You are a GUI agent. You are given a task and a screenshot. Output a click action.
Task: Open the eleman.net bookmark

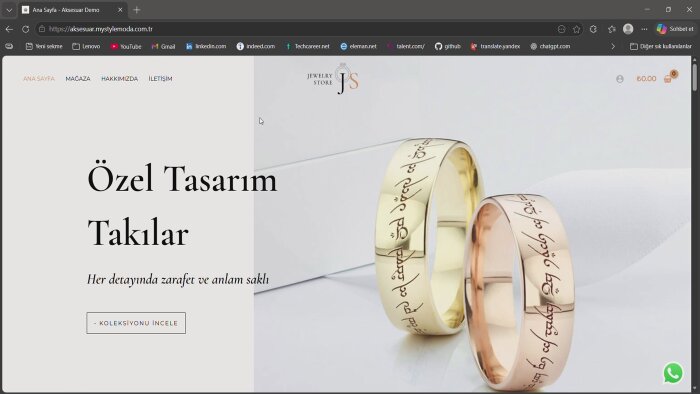358,46
